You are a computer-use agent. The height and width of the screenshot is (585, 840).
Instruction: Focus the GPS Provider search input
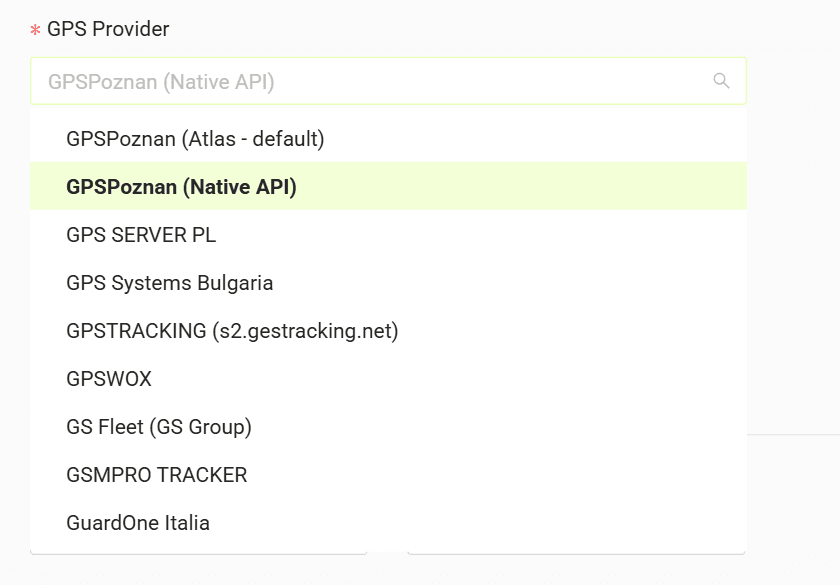pos(388,81)
